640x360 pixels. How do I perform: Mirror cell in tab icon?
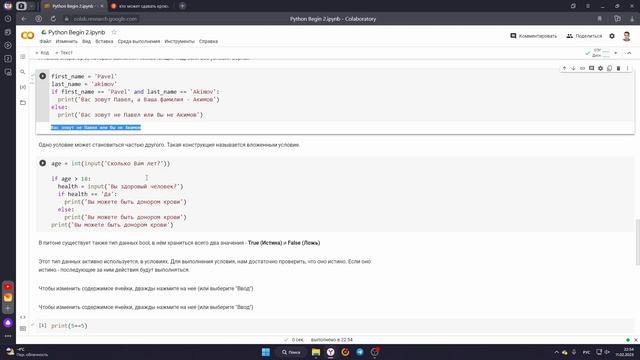pyautogui.click(x=609, y=69)
